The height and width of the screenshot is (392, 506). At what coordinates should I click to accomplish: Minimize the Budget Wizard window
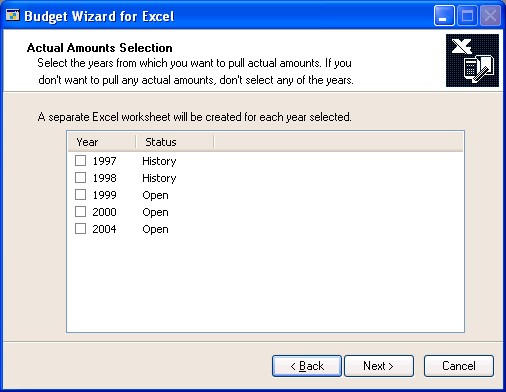(444, 16)
